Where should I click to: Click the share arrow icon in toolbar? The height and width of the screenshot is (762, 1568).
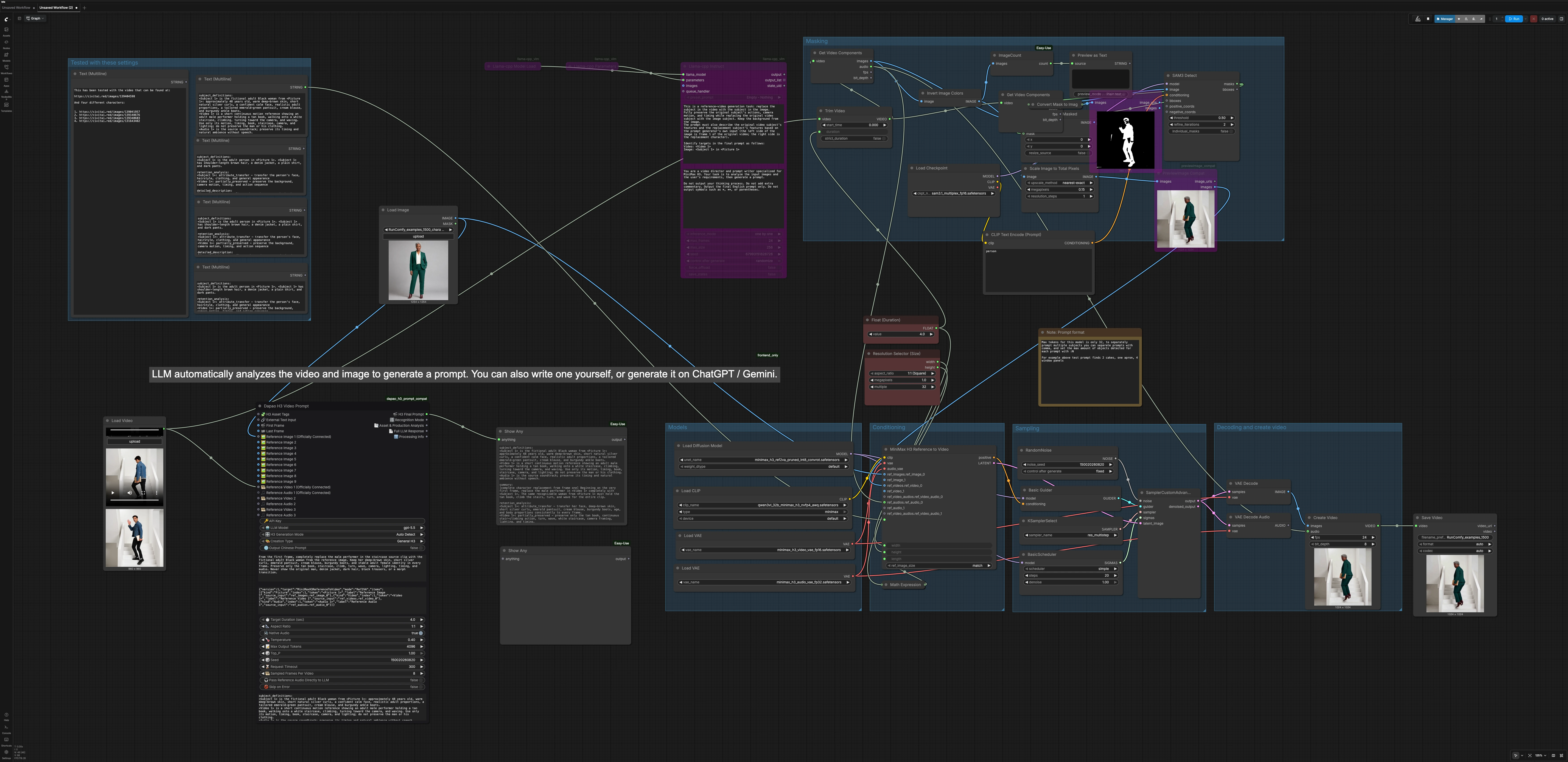[1482, 19]
